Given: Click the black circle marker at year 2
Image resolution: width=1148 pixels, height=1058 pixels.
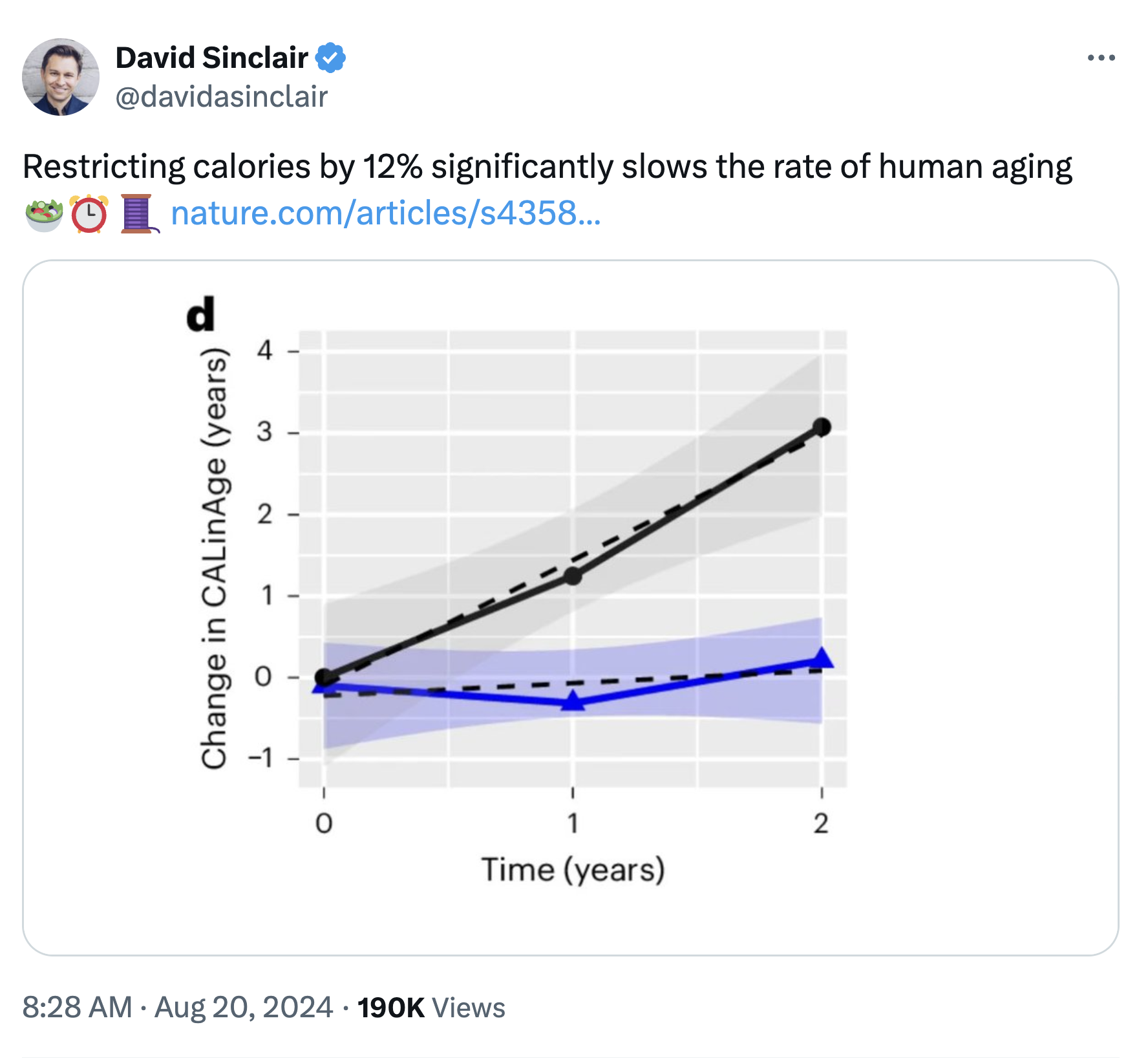Looking at the screenshot, I should [822, 427].
